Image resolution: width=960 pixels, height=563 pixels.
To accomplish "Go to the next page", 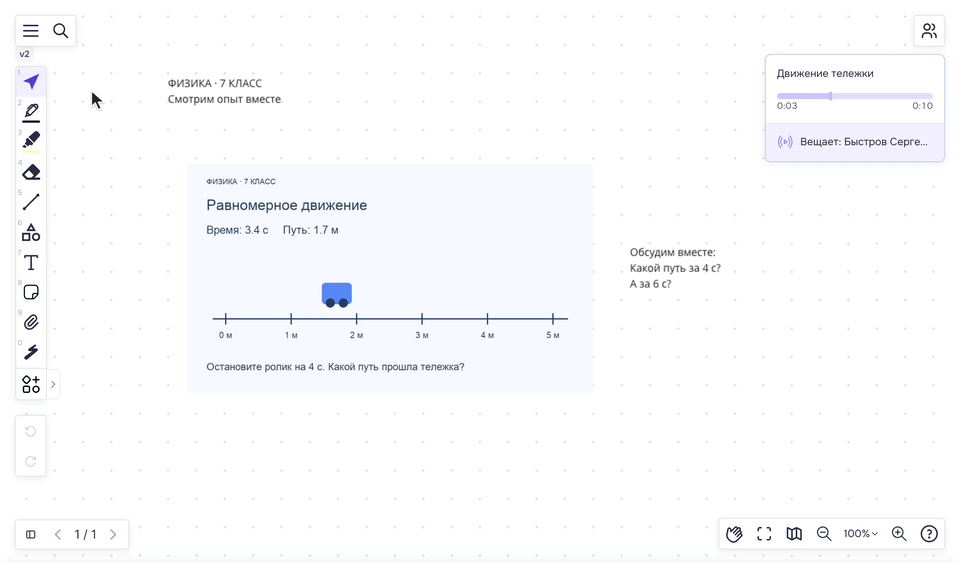I will (113, 534).
